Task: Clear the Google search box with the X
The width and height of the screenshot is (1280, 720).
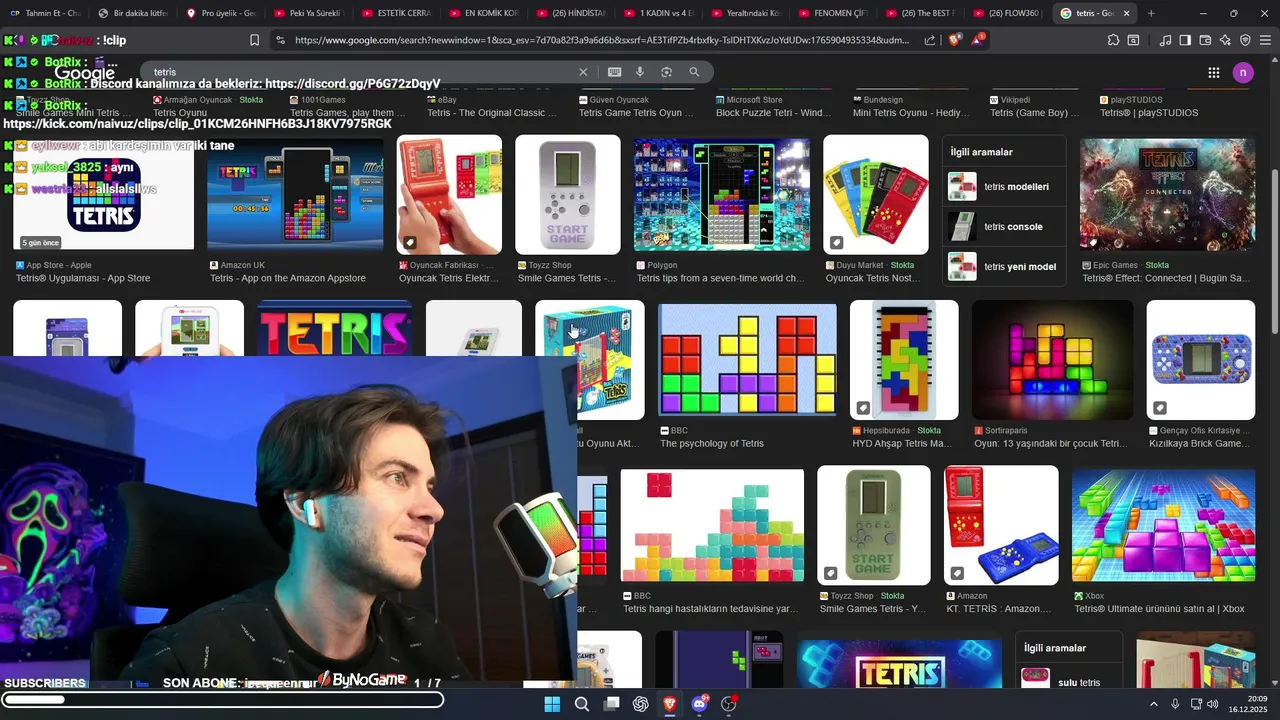Action: [x=583, y=72]
